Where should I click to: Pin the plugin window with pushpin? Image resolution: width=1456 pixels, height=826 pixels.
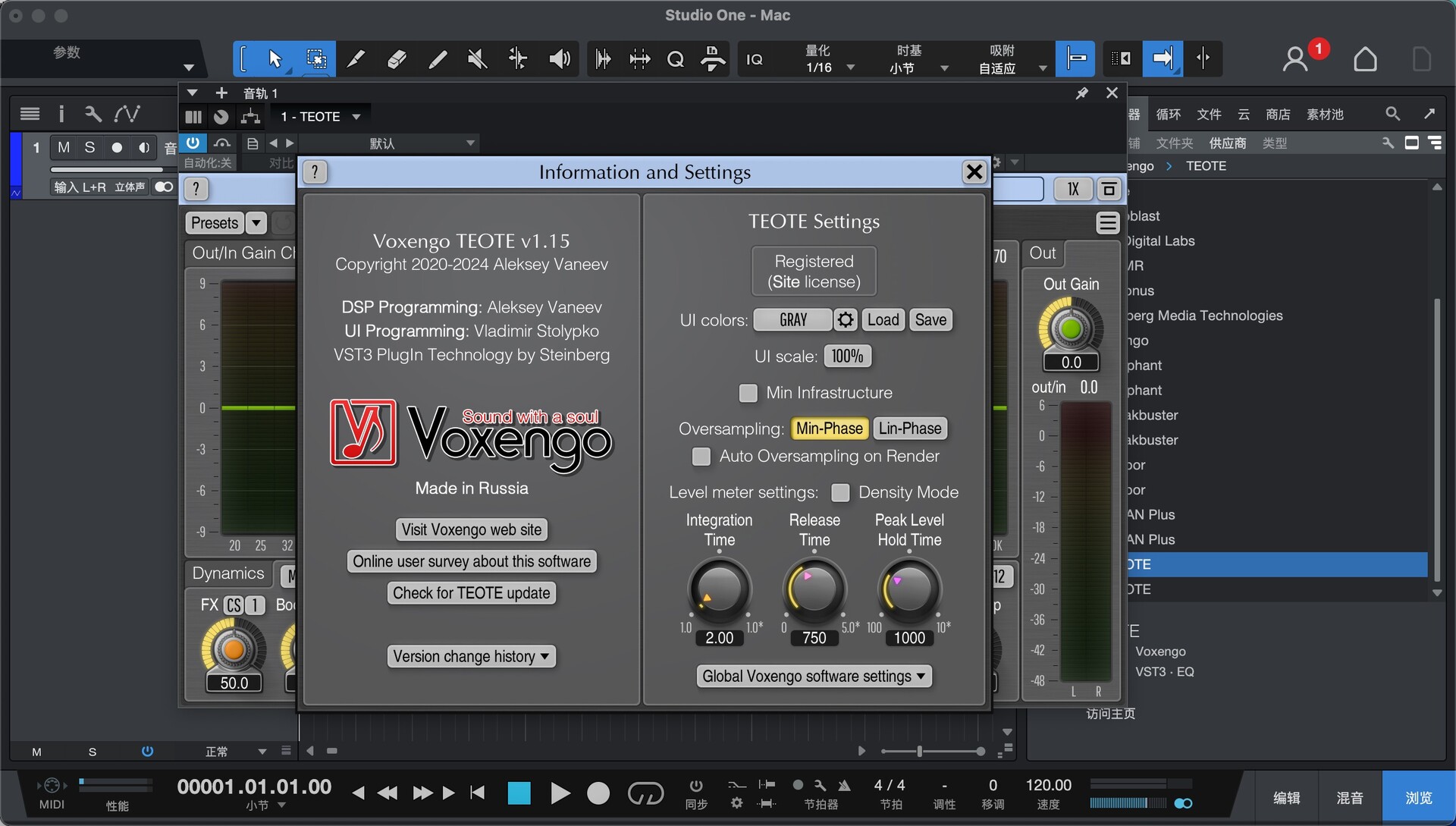pos(1081,93)
